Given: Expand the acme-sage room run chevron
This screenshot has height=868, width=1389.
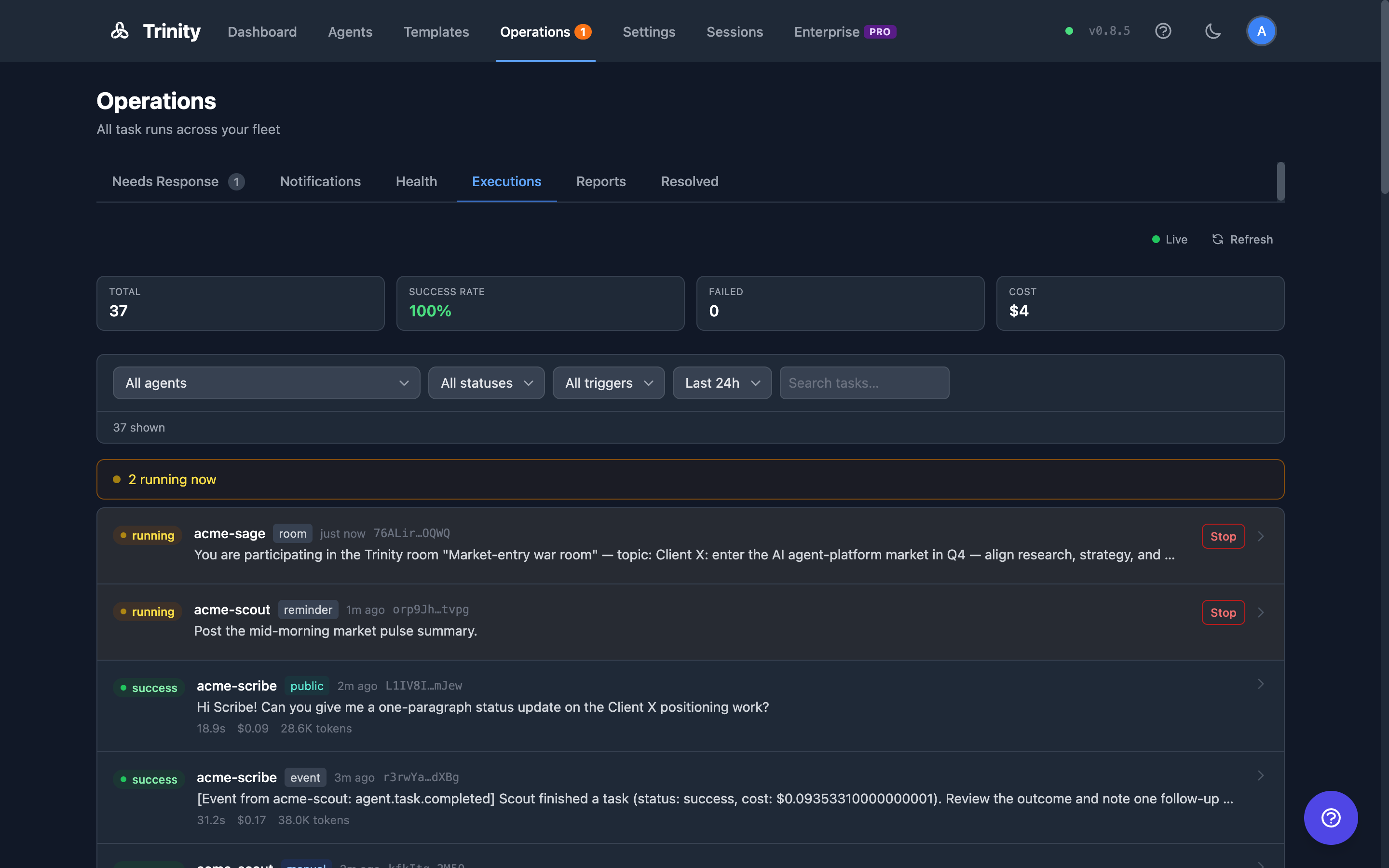Looking at the screenshot, I should click(1260, 536).
